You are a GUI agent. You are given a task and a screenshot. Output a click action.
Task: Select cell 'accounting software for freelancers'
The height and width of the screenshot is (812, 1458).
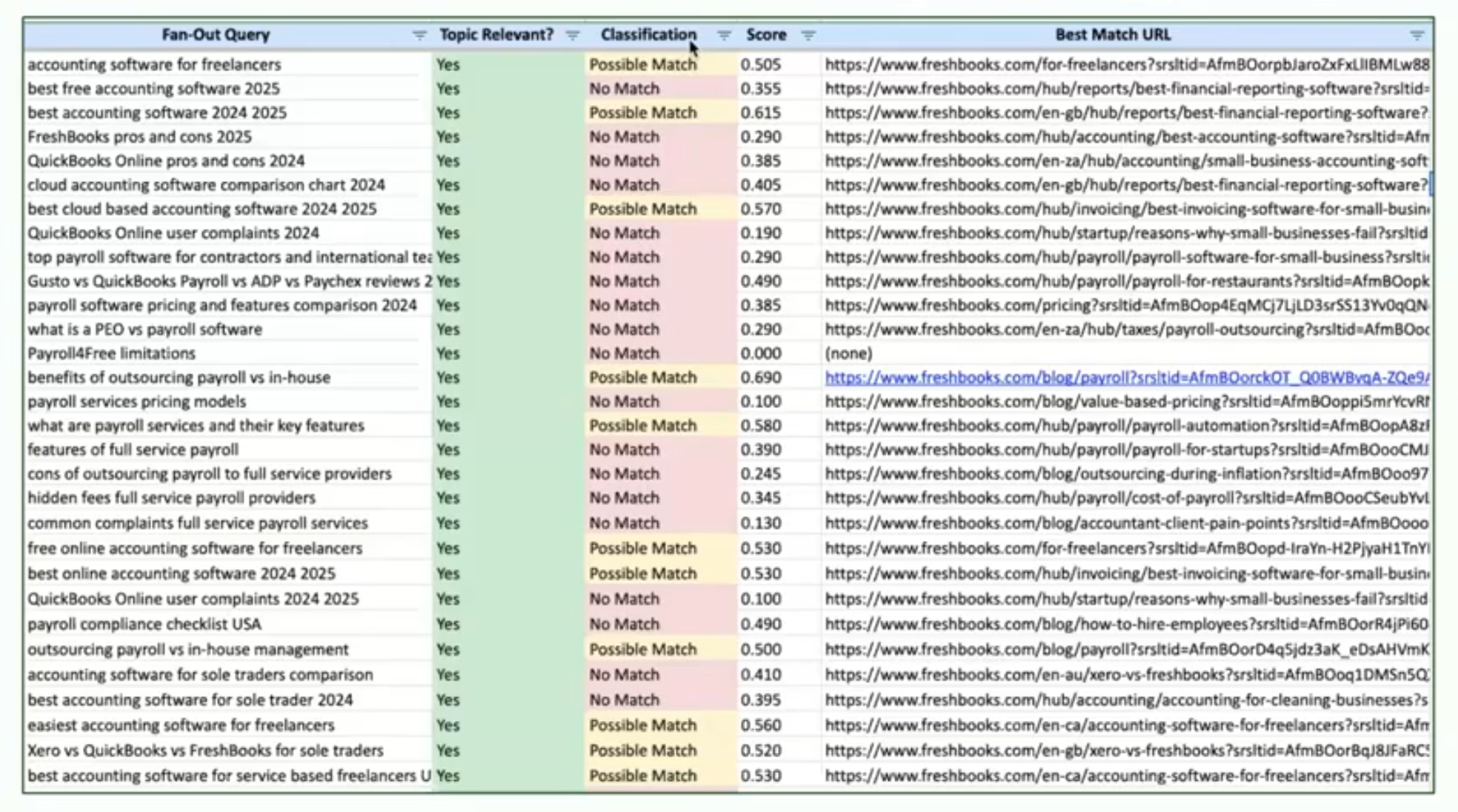click(154, 64)
